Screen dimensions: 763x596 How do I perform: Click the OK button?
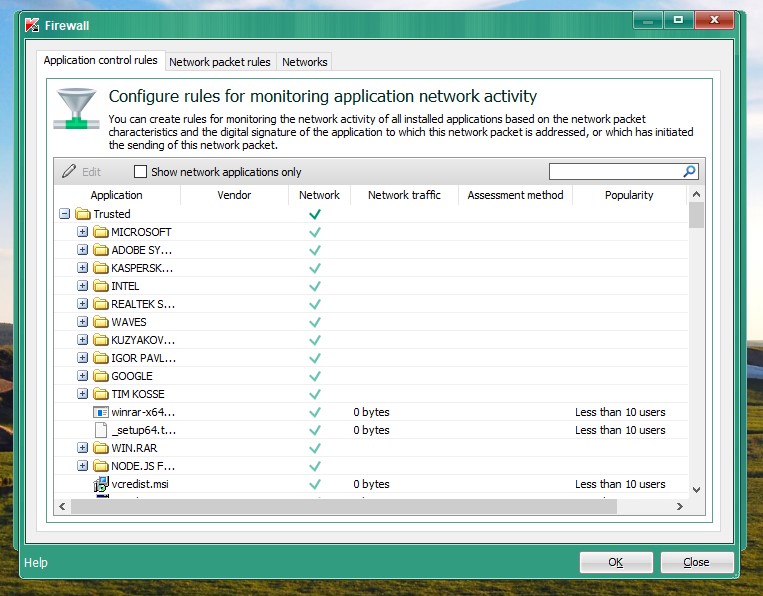616,562
